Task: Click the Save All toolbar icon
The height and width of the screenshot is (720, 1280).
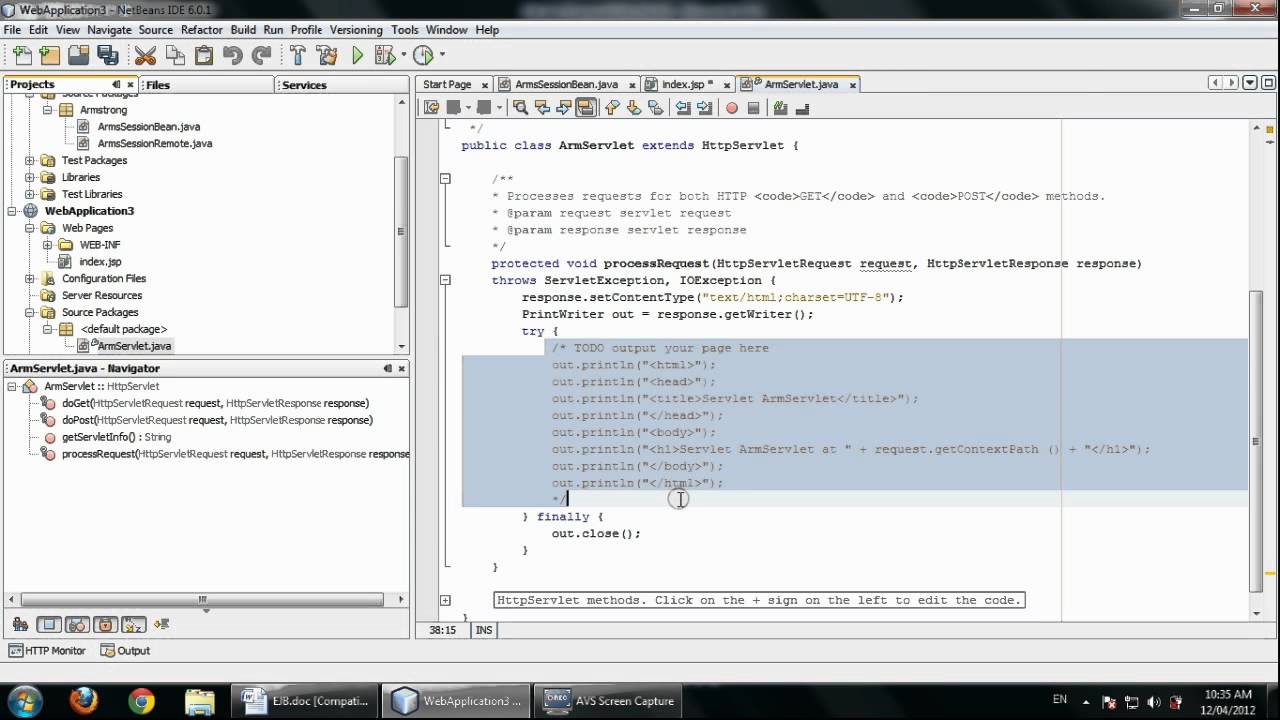Action: click(106, 55)
